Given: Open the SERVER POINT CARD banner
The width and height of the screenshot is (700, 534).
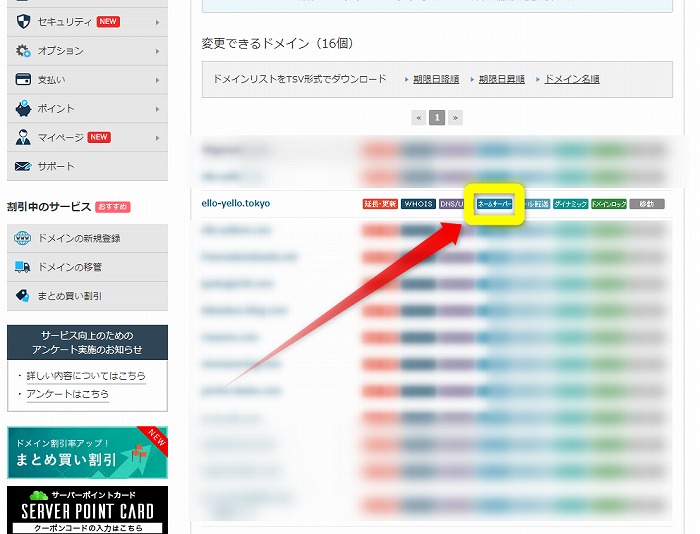Looking at the screenshot, I should [x=87, y=511].
